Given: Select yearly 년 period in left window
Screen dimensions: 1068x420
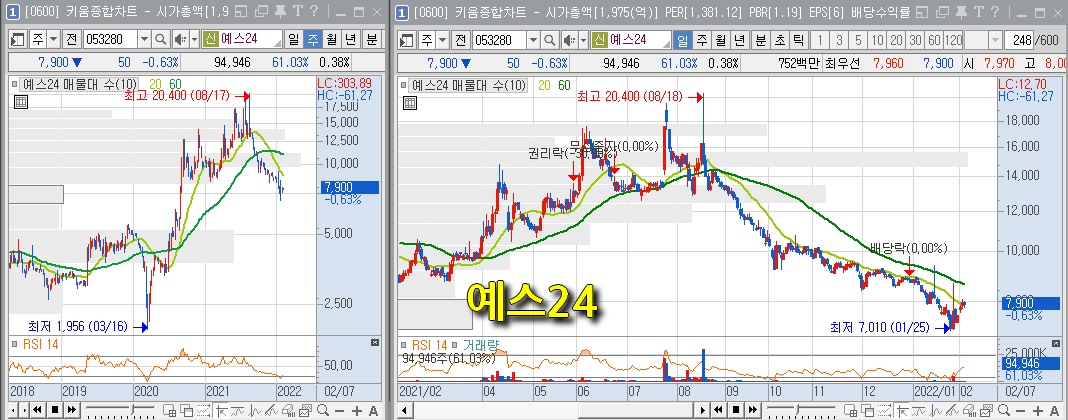Looking at the screenshot, I should click(x=352, y=39).
